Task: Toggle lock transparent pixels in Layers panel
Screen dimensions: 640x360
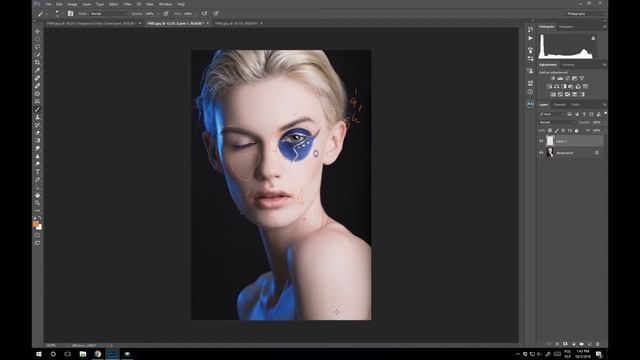Action: pos(550,131)
